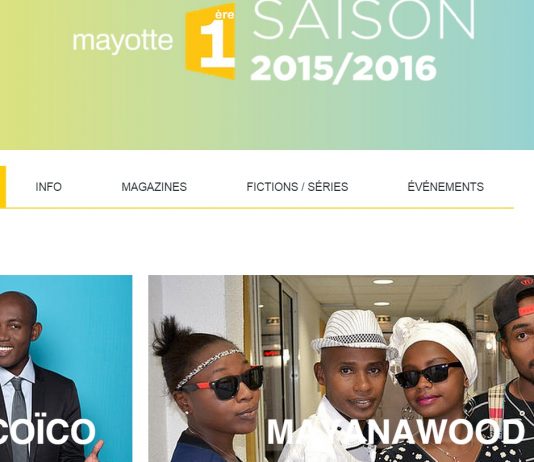
Task: Select the FICTIONS / SÉRIES menu item
Action: [297, 187]
